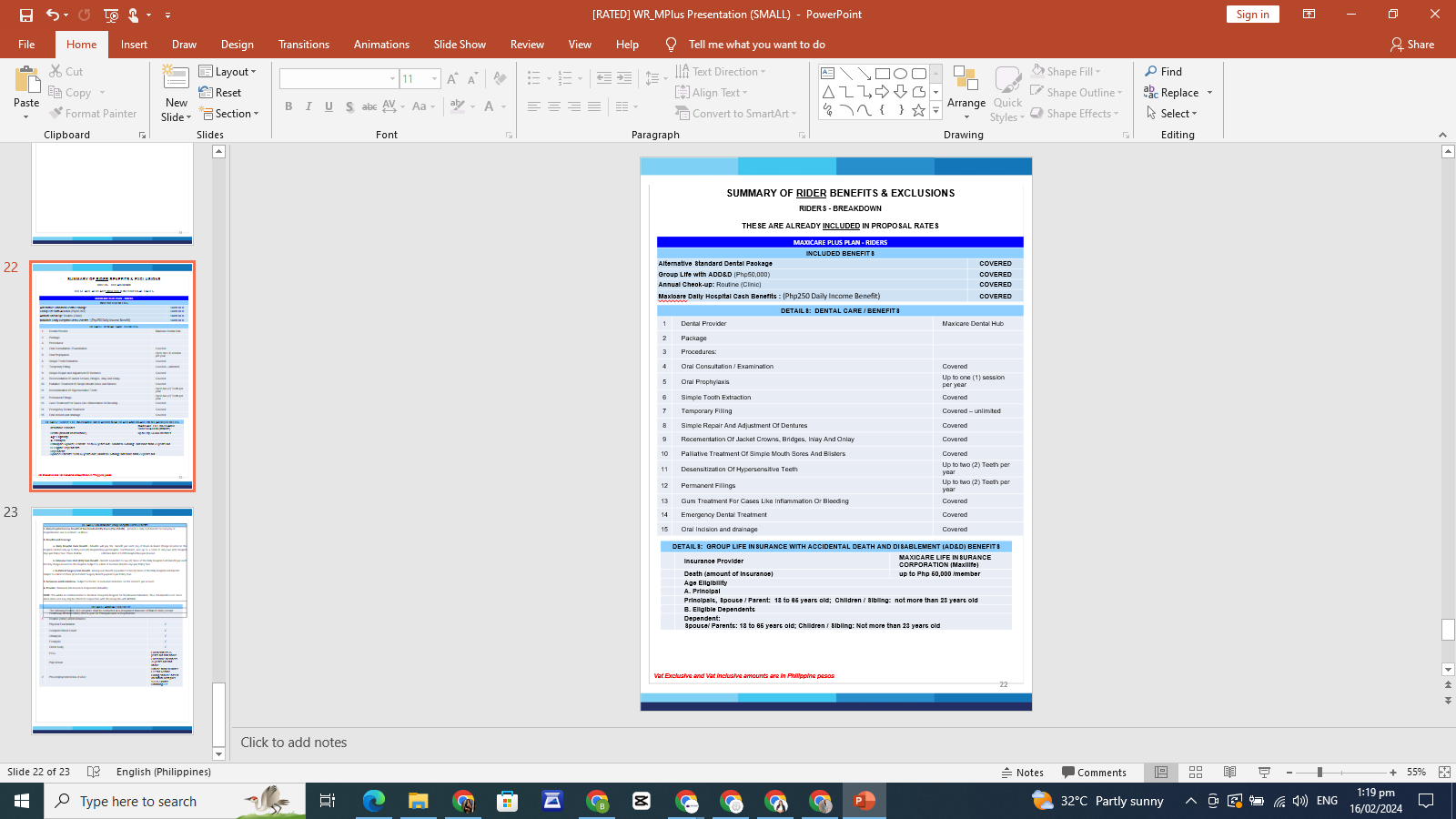Toggle the Notes pane
Screen dimensions: 1456x819
(1022, 773)
